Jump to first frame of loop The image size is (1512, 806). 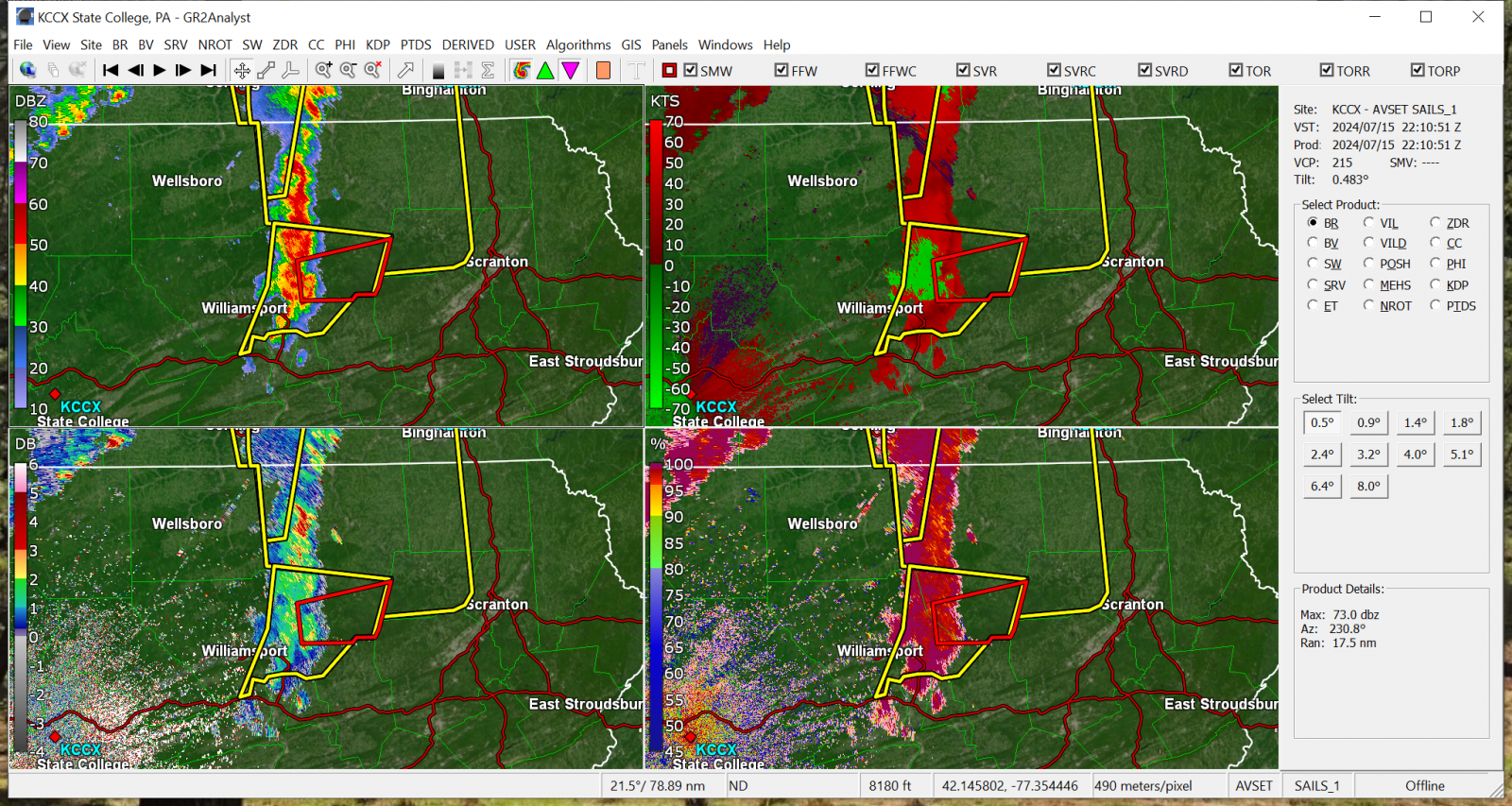click(111, 70)
